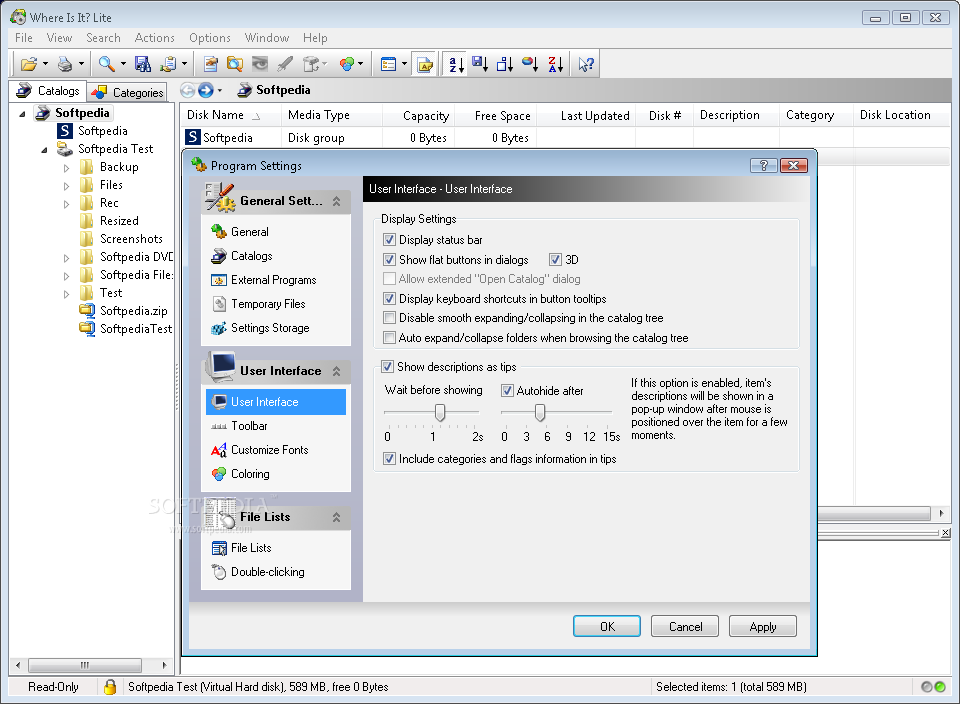
Task: Toggle the description pane toolbar icon
Action: 424,64
